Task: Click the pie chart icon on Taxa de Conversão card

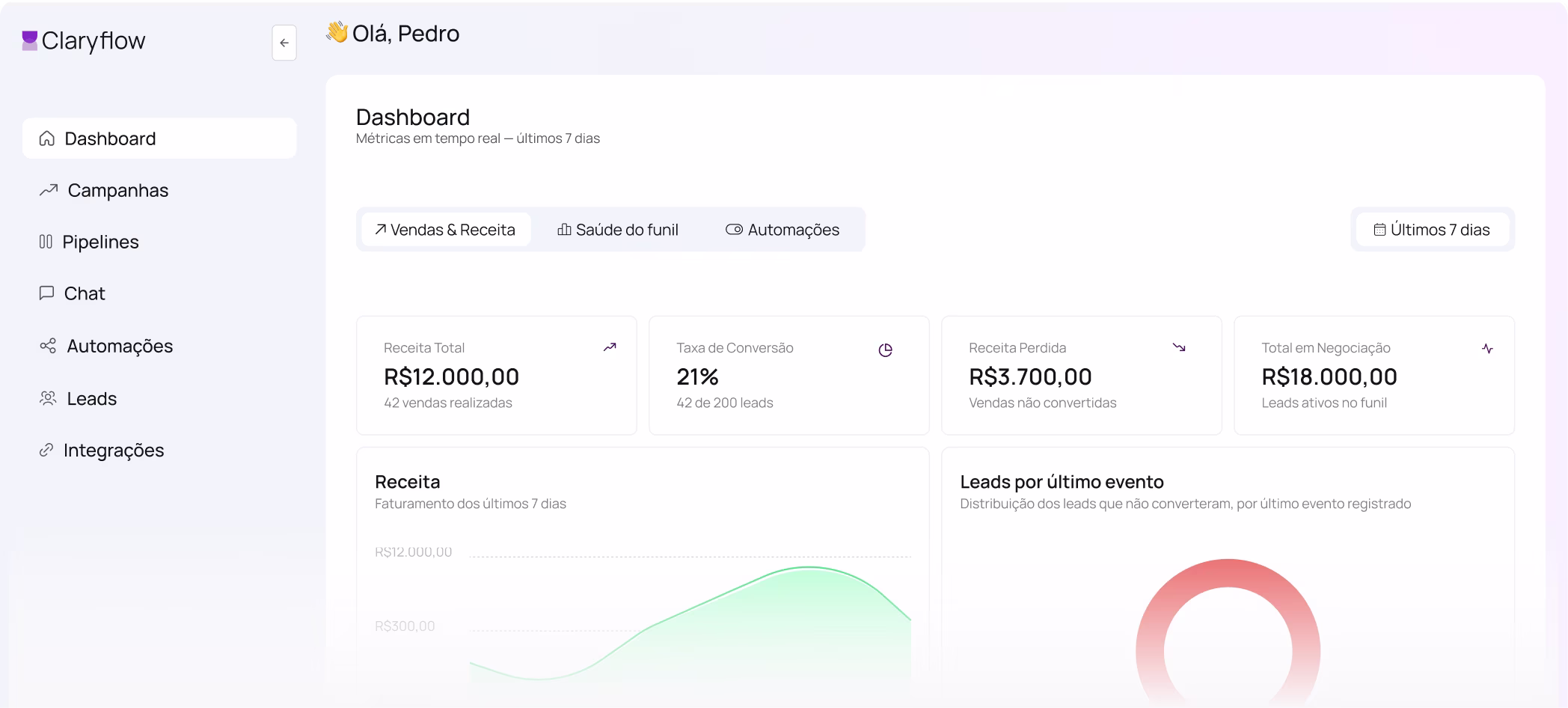Action: coord(886,350)
